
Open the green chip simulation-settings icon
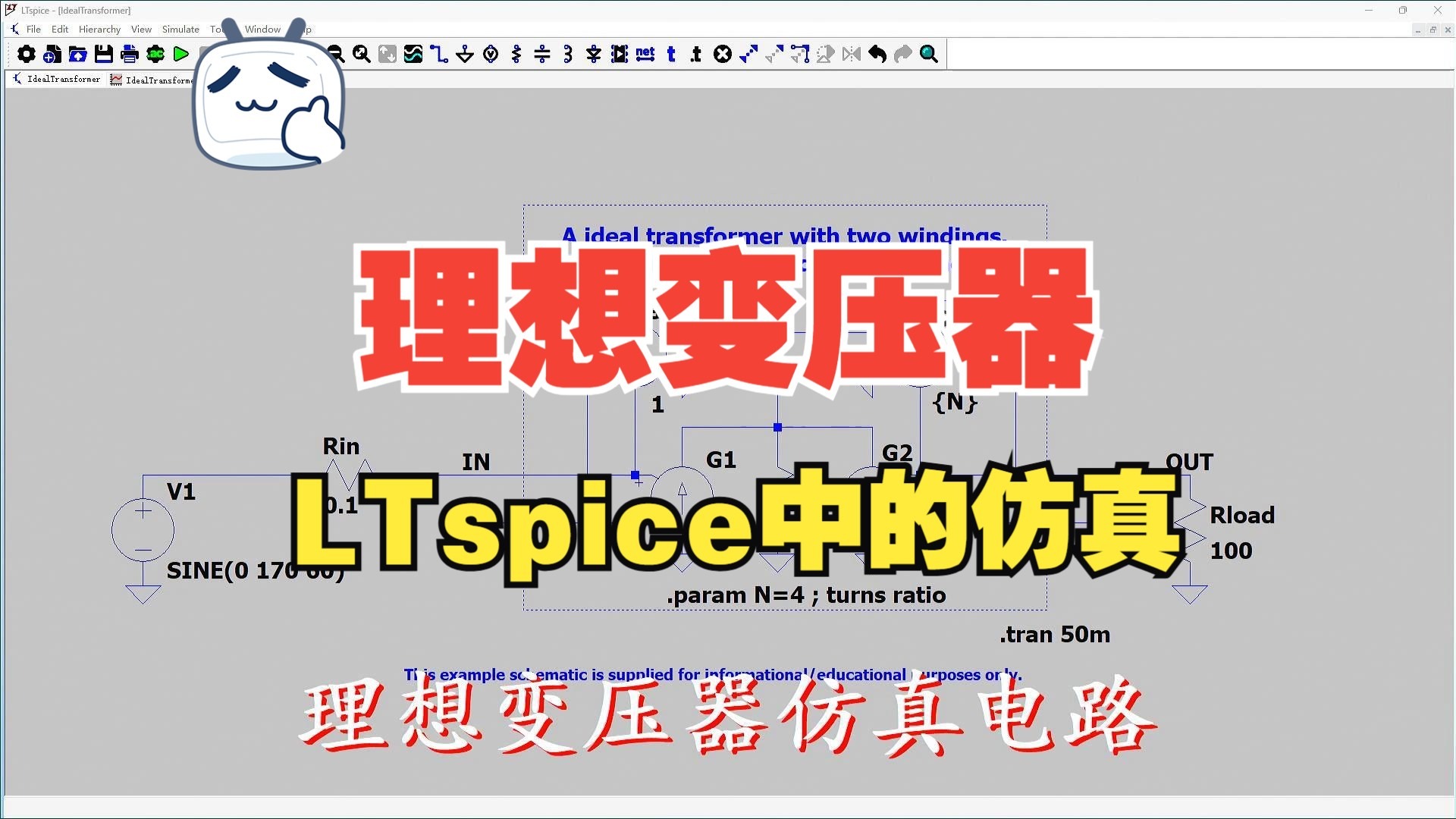click(155, 54)
